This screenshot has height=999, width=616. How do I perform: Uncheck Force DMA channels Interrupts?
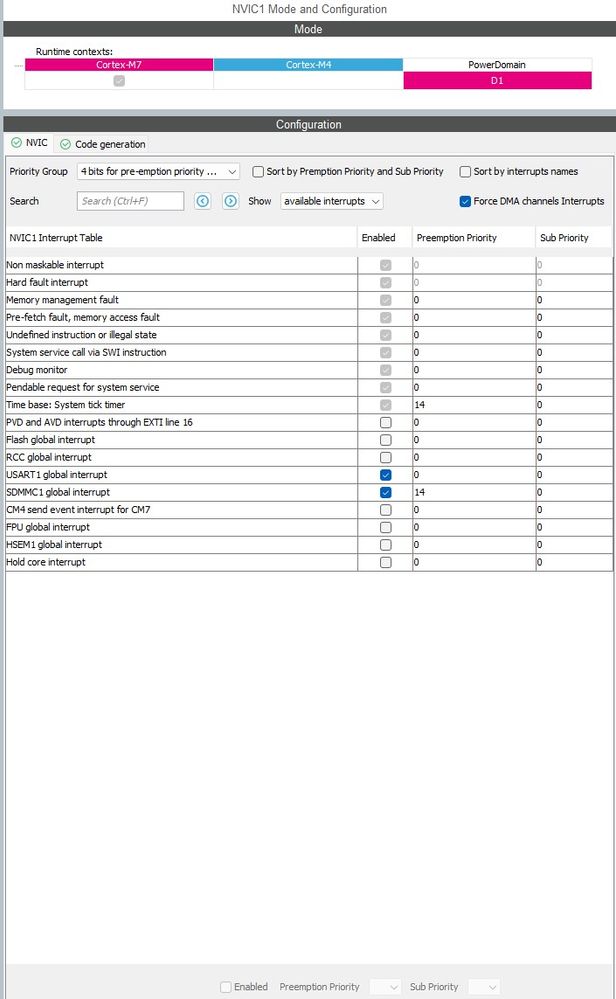coord(465,201)
